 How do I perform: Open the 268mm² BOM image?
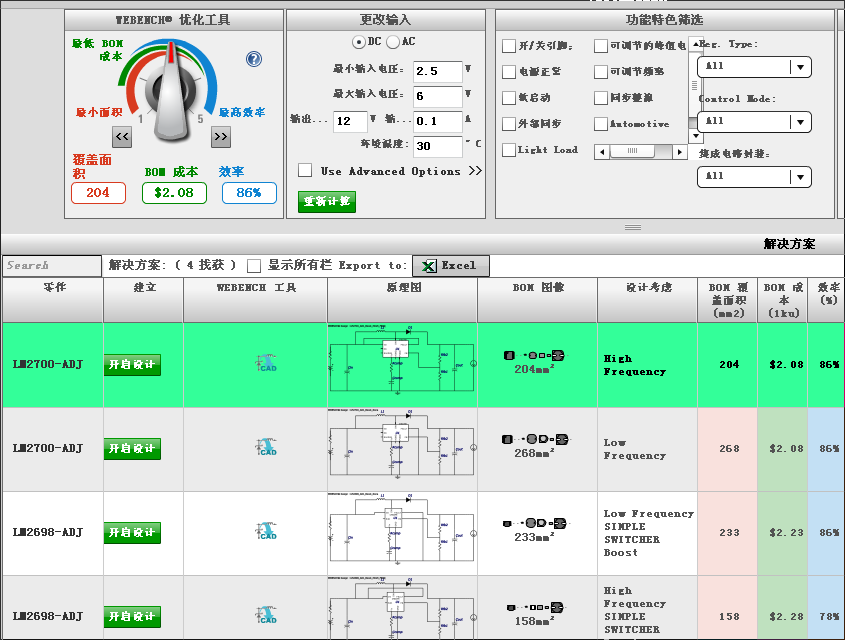click(535, 446)
